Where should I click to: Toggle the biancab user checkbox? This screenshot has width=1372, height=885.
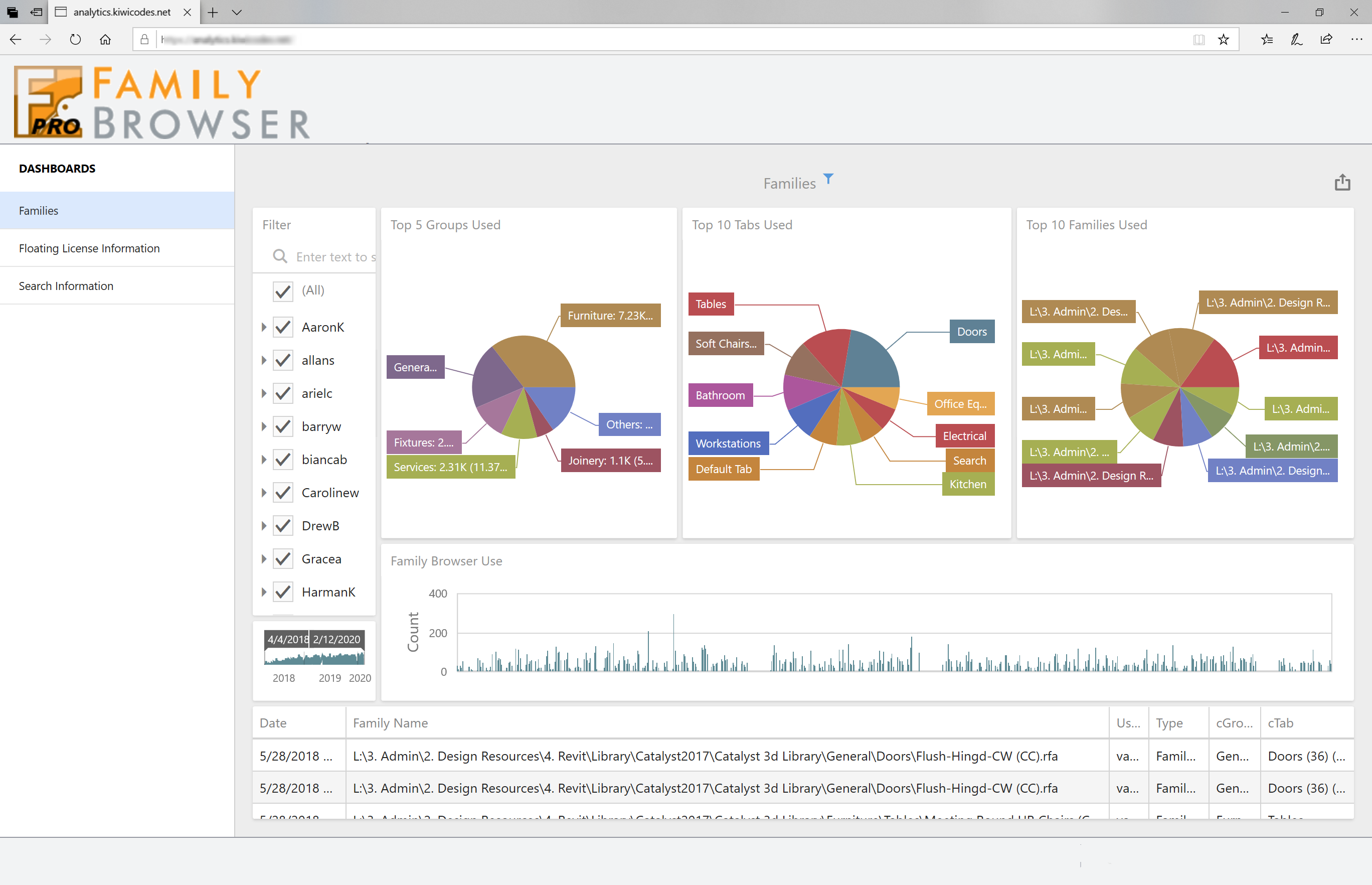click(282, 460)
